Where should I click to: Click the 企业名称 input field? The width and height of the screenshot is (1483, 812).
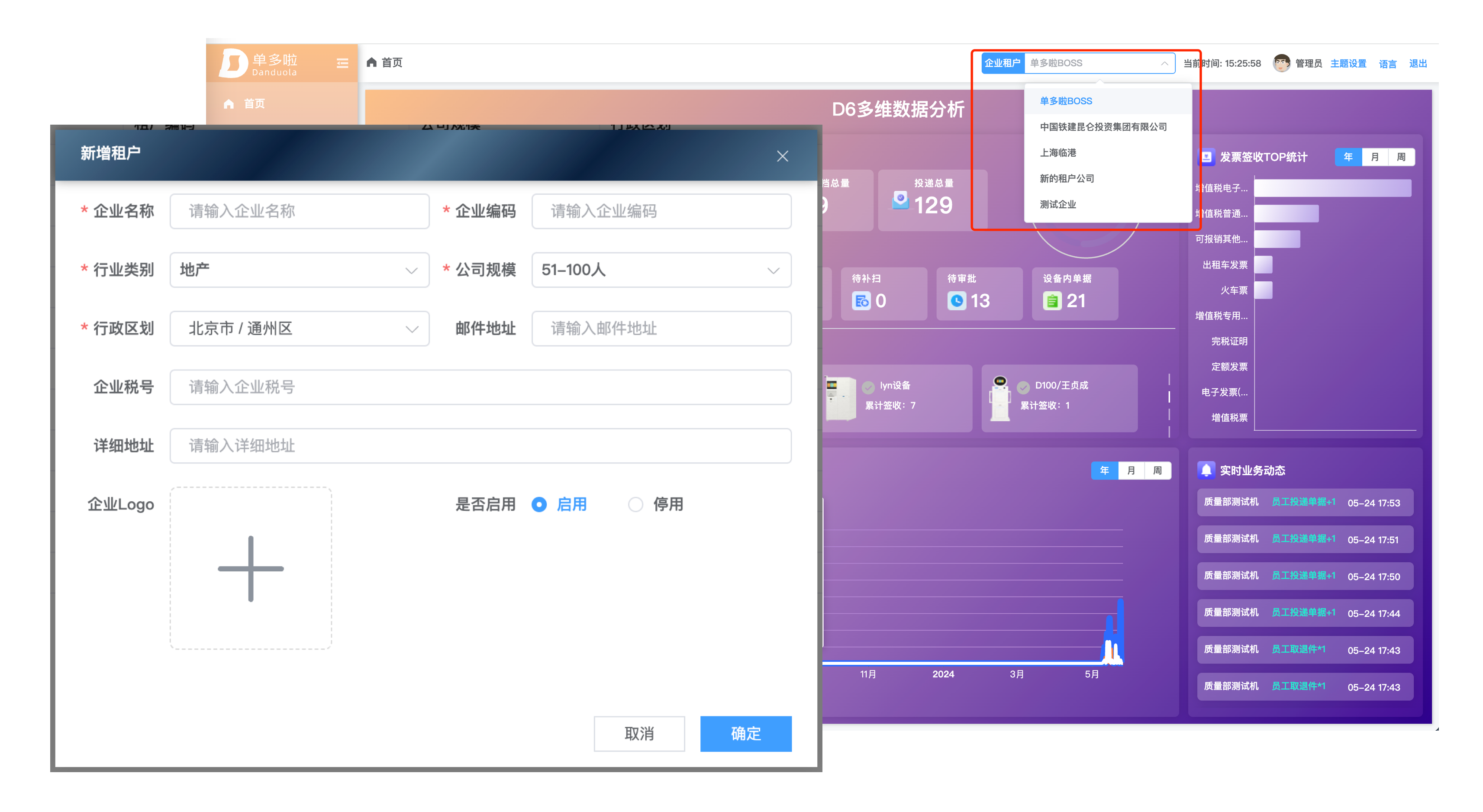(300, 211)
